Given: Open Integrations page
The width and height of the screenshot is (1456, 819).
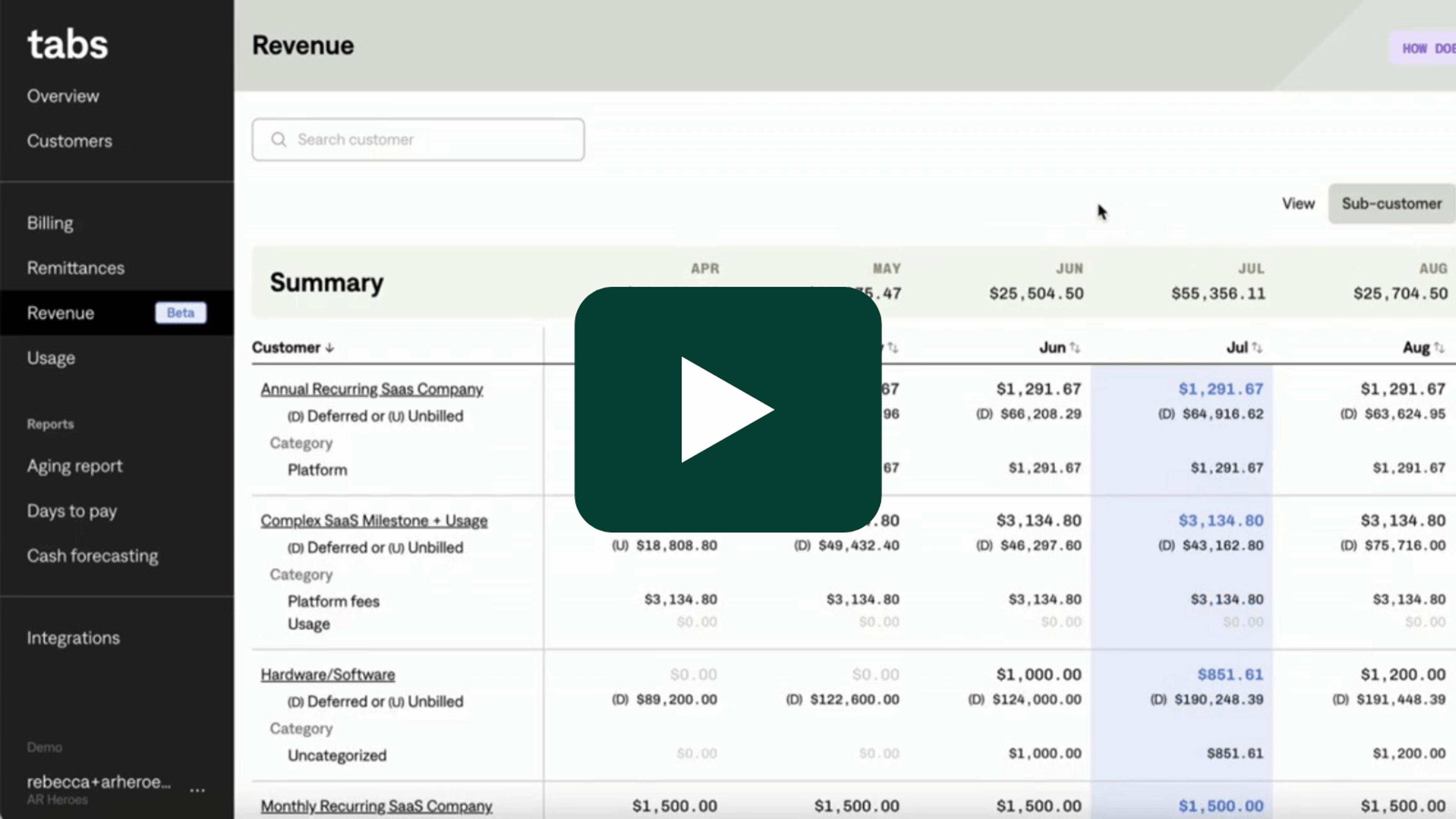Looking at the screenshot, I should (x=74, y=638).
